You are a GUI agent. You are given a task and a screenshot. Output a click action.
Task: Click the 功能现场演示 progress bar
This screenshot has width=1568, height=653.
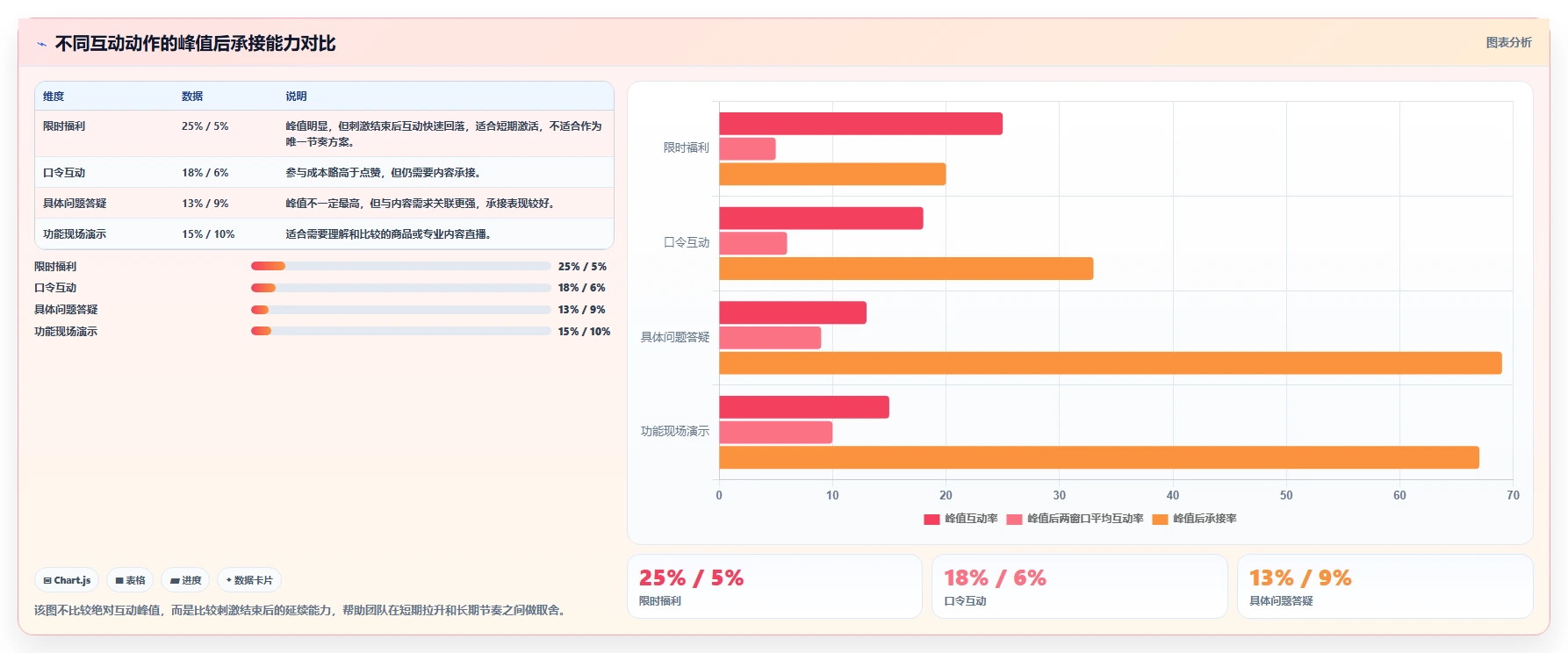click(x=400, y=331)
